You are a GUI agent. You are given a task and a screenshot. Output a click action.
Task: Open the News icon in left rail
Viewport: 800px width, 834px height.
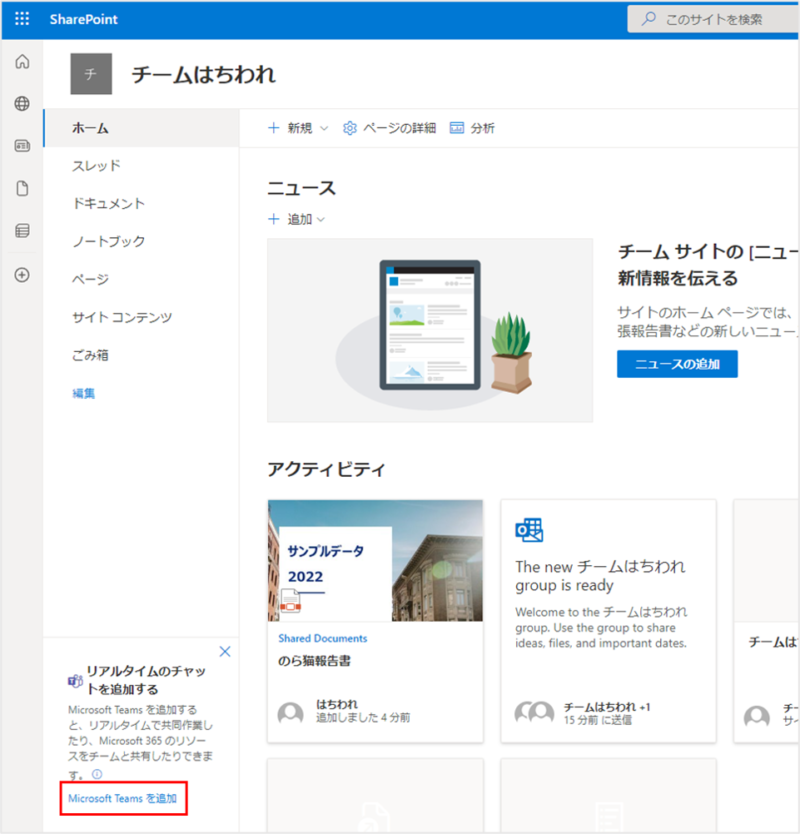(x=22, y=146)
